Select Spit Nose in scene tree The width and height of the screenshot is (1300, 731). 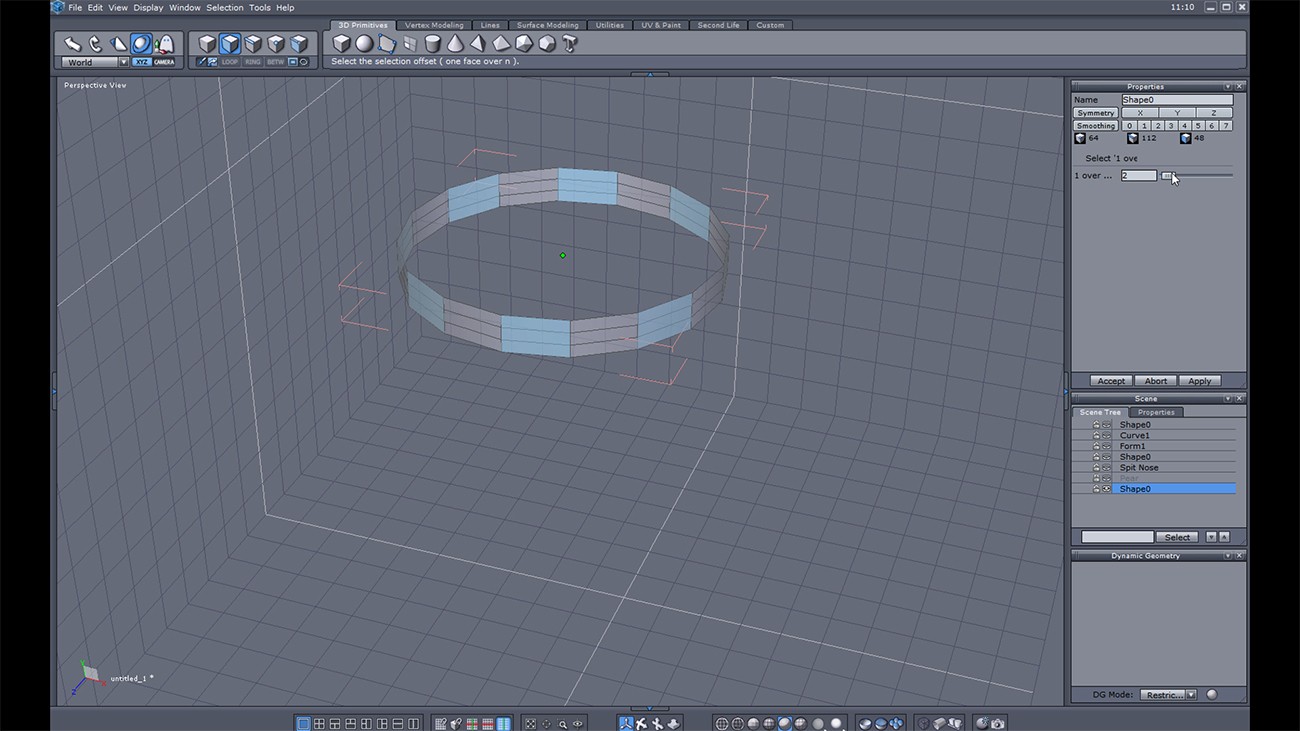tap(1139, 468)
